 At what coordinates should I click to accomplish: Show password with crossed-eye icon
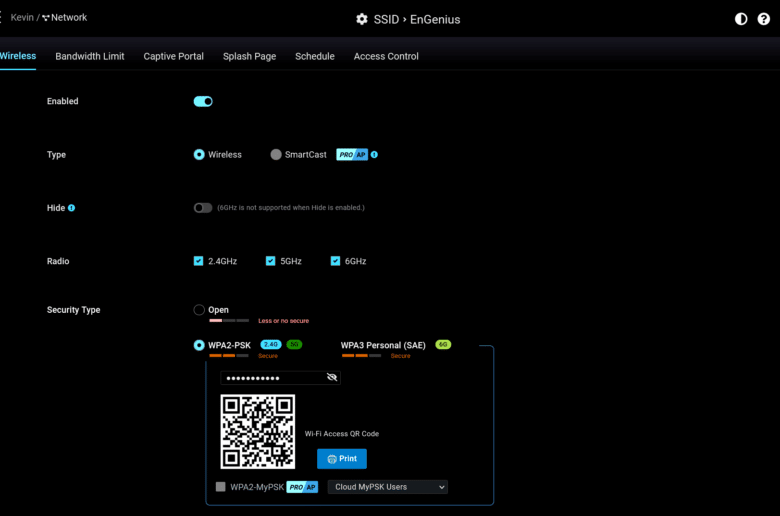(x=332, y=377)
